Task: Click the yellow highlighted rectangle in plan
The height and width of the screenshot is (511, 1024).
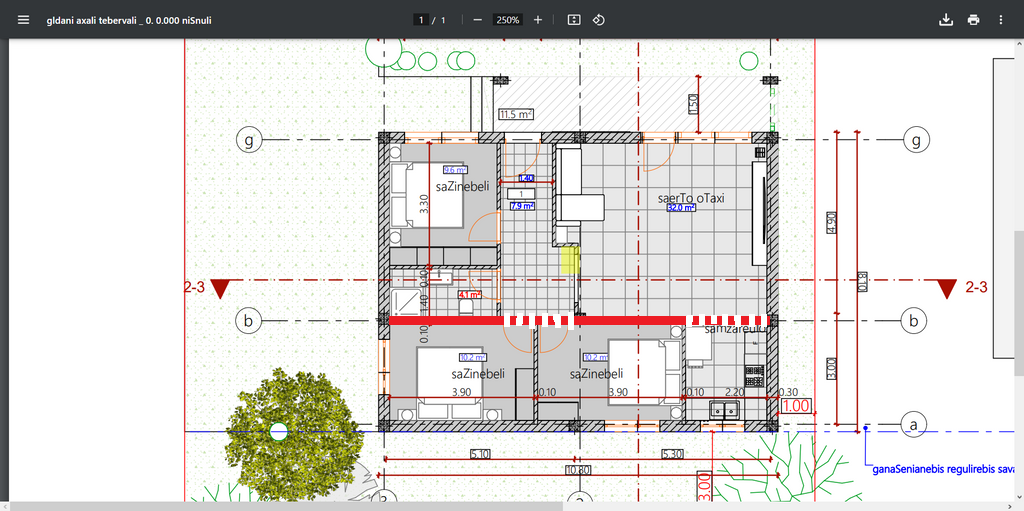Action: [x=570, y=259]
